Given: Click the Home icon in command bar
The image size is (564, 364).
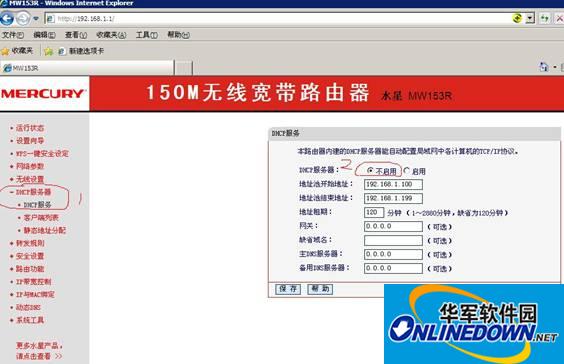Looking at the screenshot, I should coord(543,67).
